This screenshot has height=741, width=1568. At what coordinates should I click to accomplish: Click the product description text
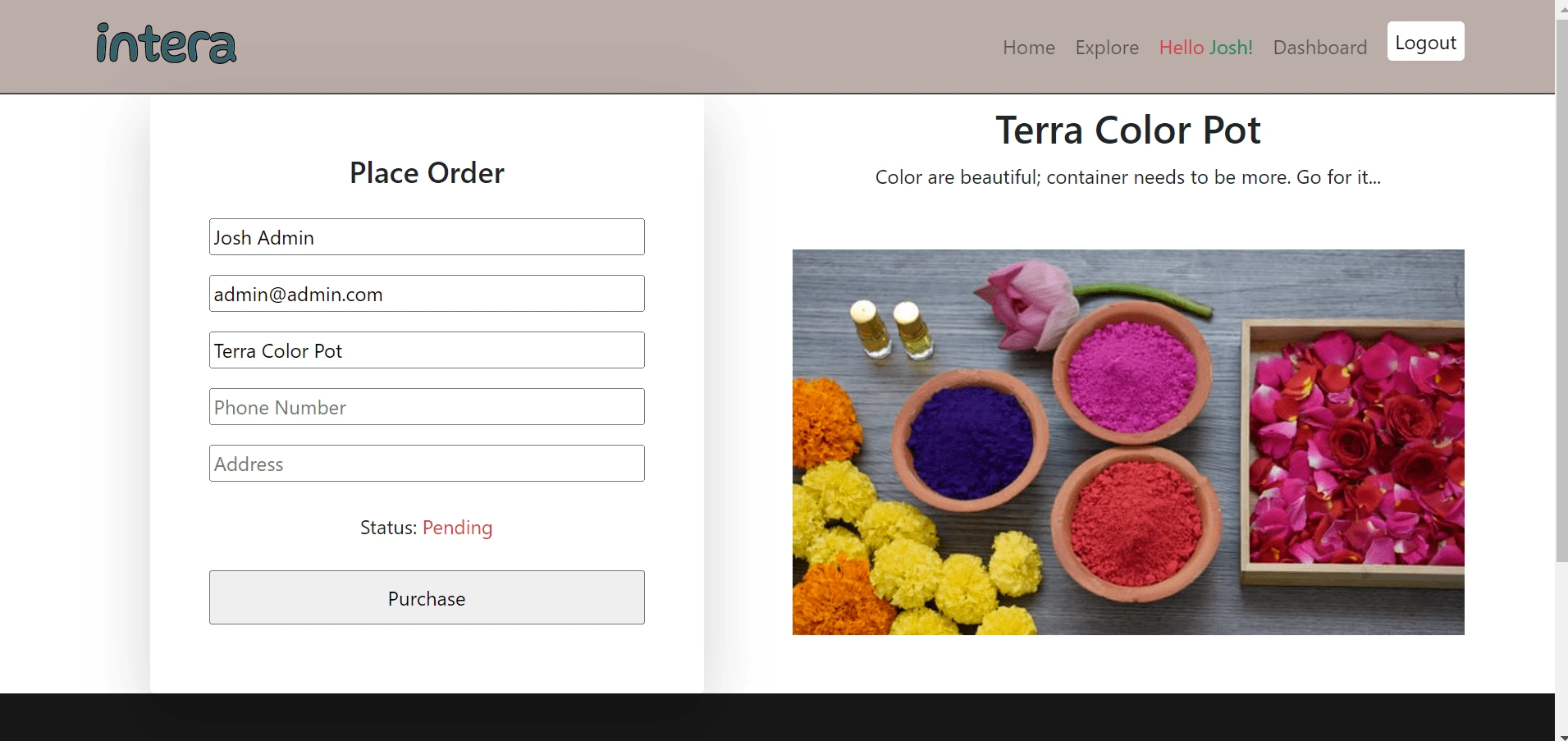[1127, 177]
